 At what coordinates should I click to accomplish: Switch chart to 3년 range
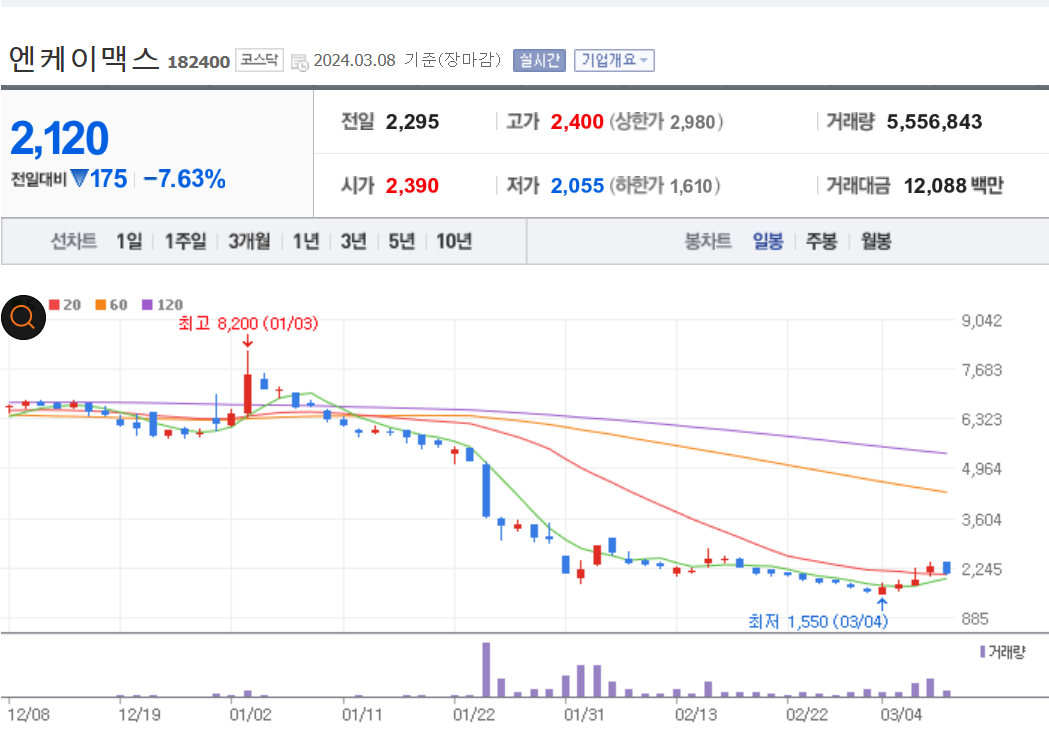353,241
